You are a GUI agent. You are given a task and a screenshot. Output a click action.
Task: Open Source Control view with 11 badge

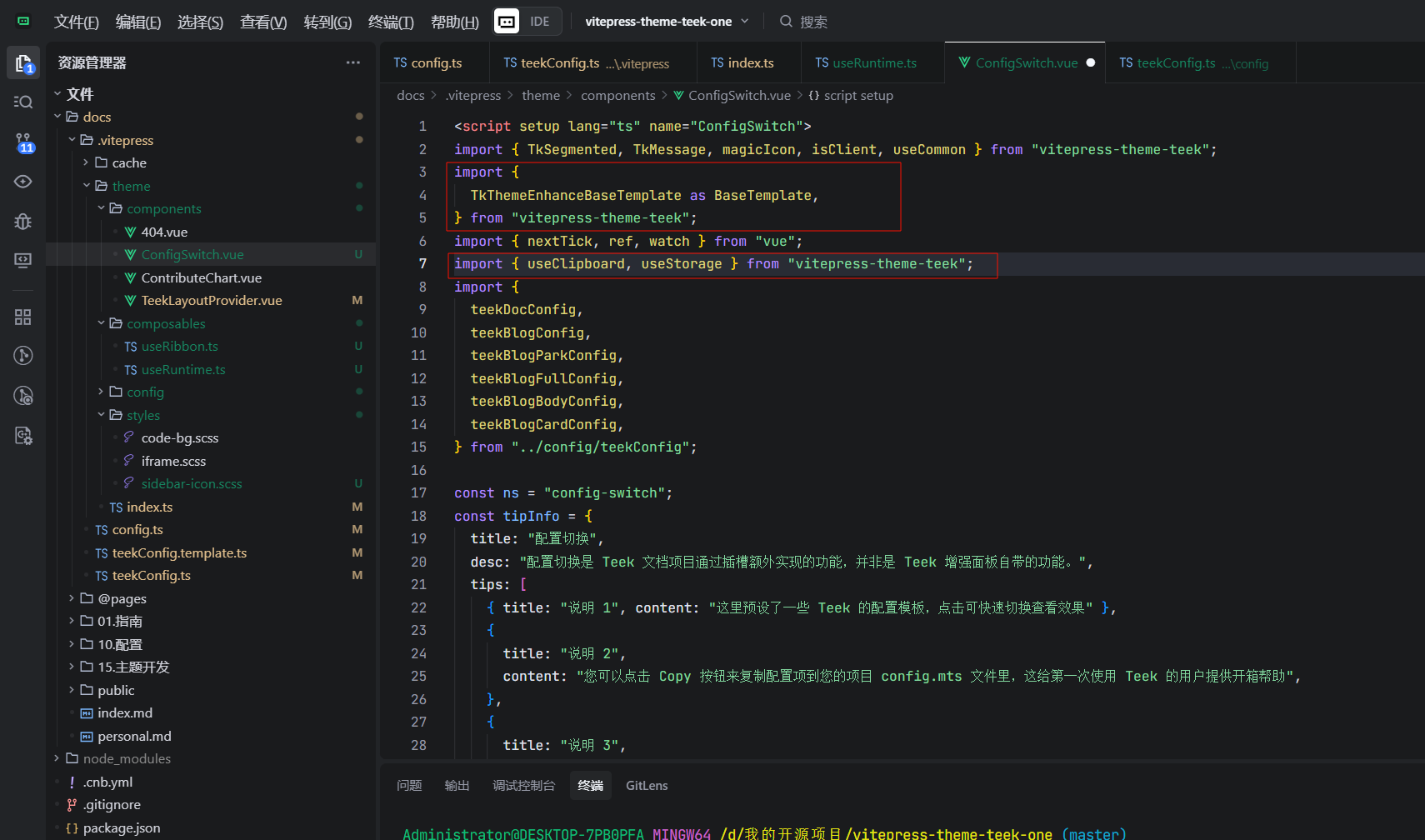(23, 142)
